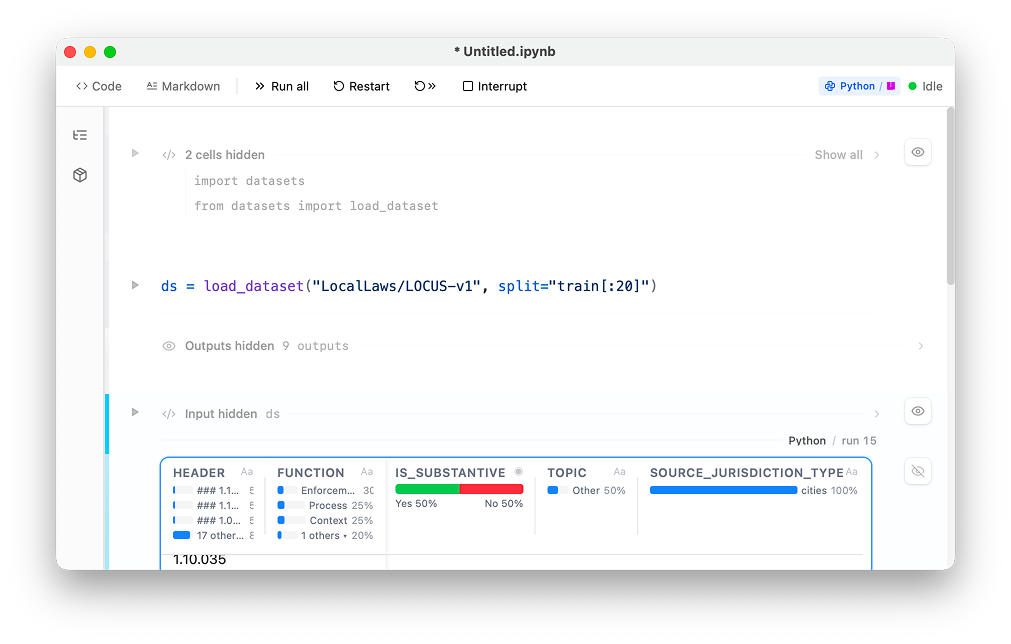Run the load_dataset cell triangle
This screenshot has width=1011, height=644.
(135, 285)
